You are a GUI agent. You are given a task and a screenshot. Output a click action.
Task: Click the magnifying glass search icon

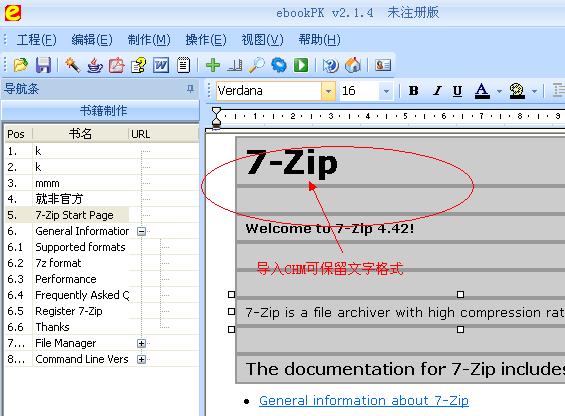(x=257, y=65)
